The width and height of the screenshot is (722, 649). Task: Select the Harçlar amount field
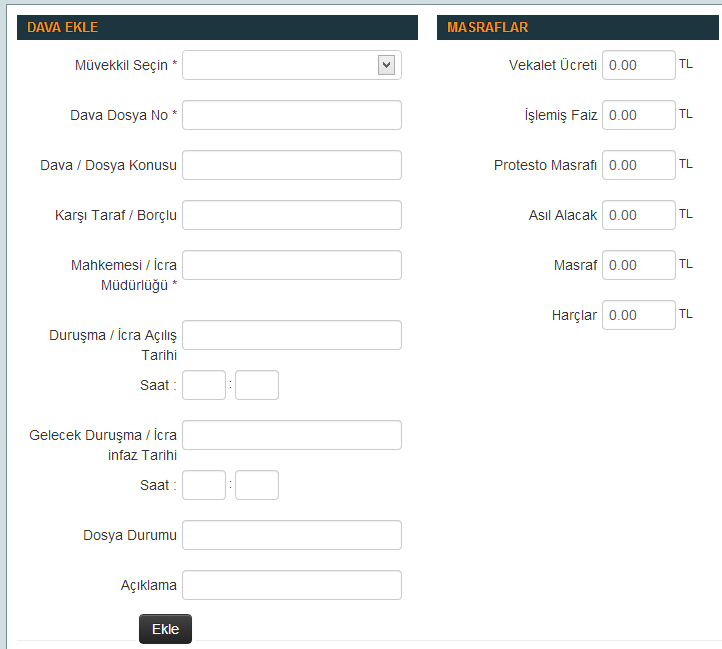[639, 315]
